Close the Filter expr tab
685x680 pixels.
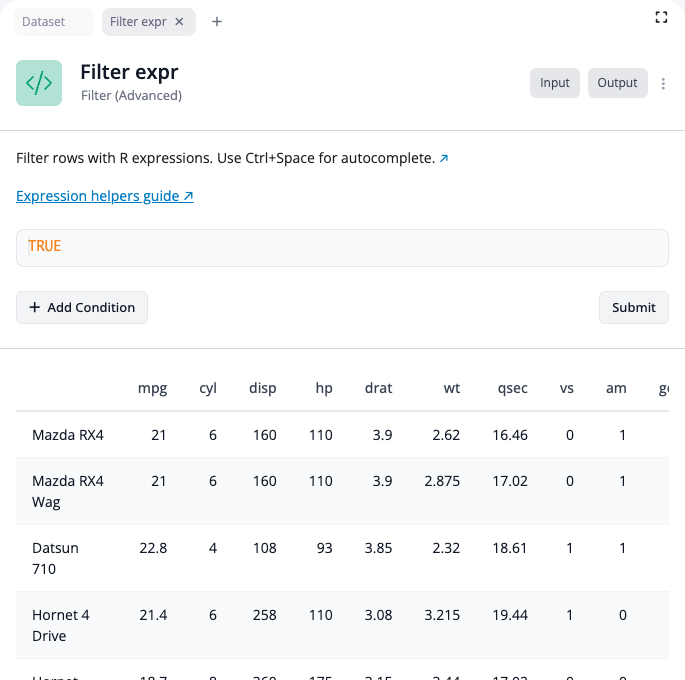click(x=179, y=22)
